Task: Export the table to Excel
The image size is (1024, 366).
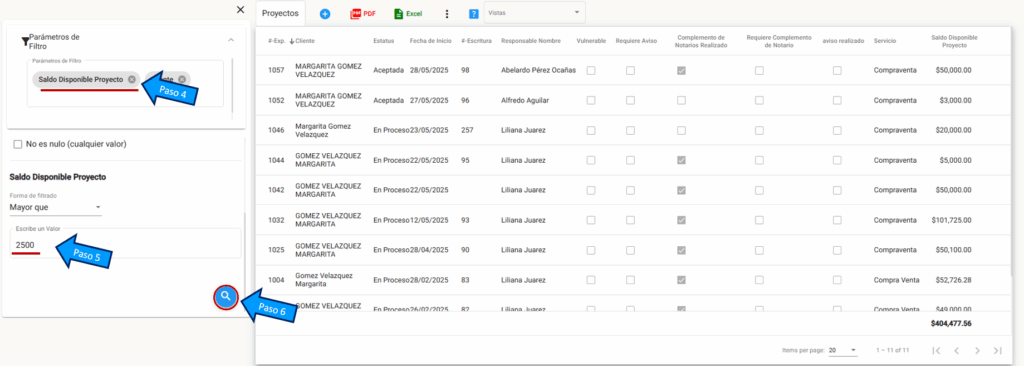Action: point(408,13)
